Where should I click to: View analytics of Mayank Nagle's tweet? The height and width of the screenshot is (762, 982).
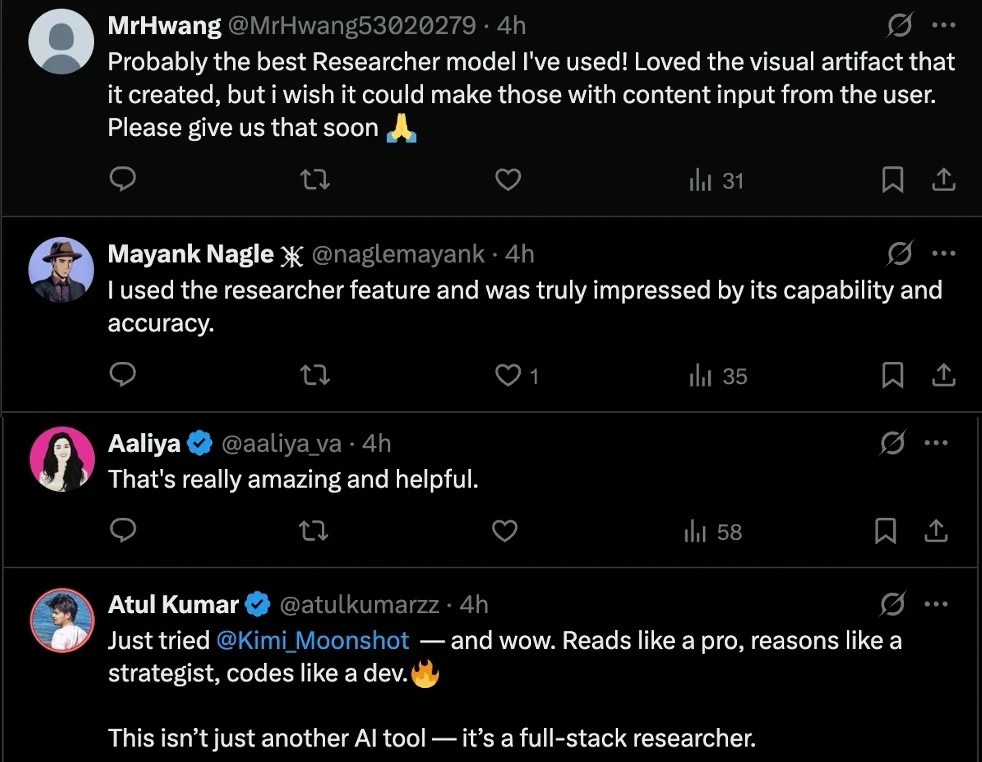pos(718,376)
